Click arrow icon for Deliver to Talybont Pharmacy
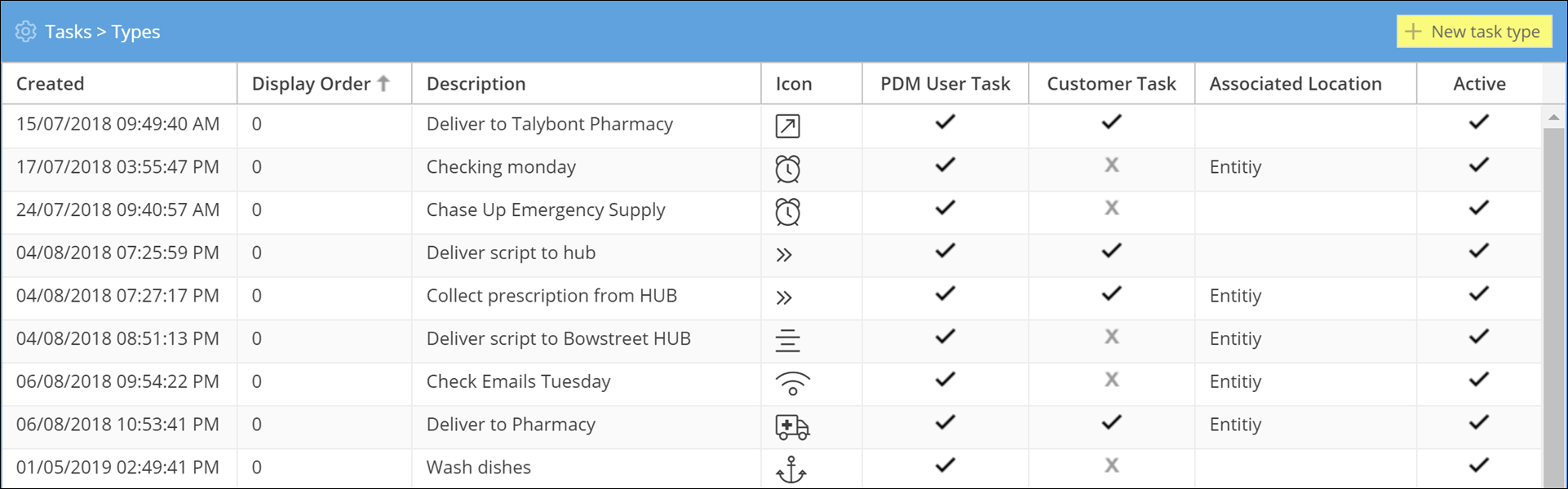This screenshot has height=489, width=1568. click(x=787, y=126)
